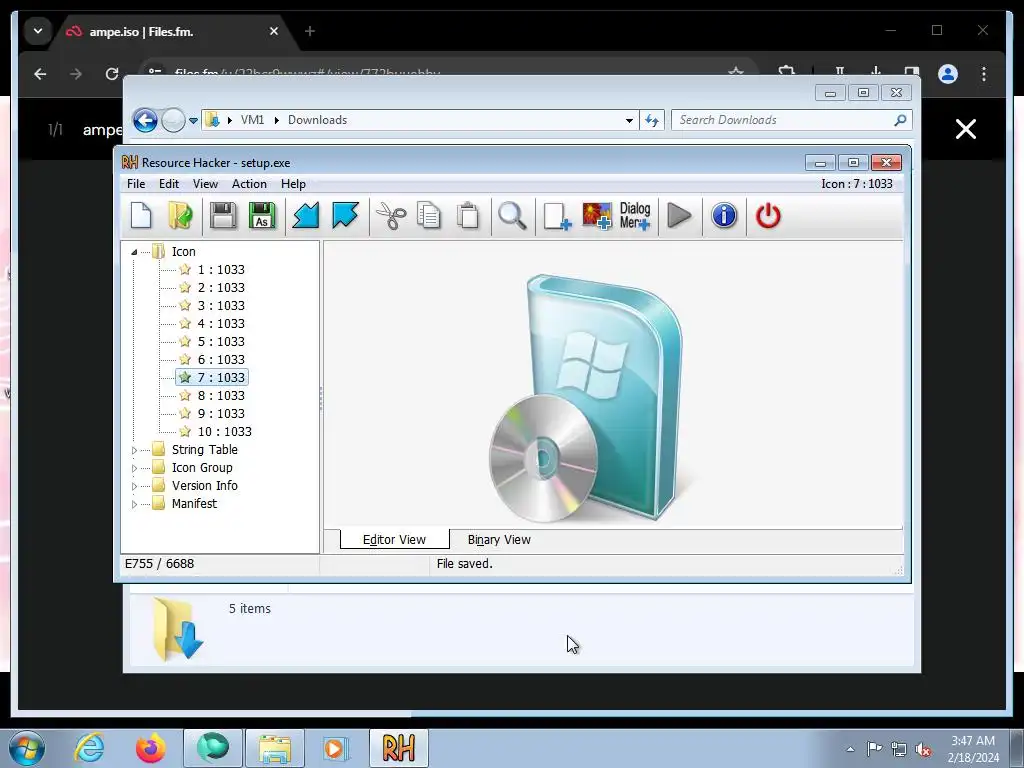Expand the Manifest folder
The image size is (1024, 768).
[x=134, y=504]
